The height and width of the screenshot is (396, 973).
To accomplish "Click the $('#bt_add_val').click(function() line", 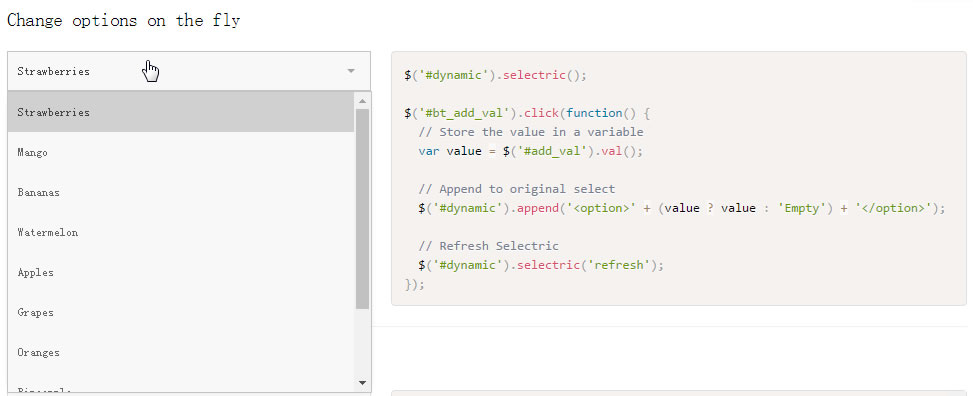I will tap(527, 113).
